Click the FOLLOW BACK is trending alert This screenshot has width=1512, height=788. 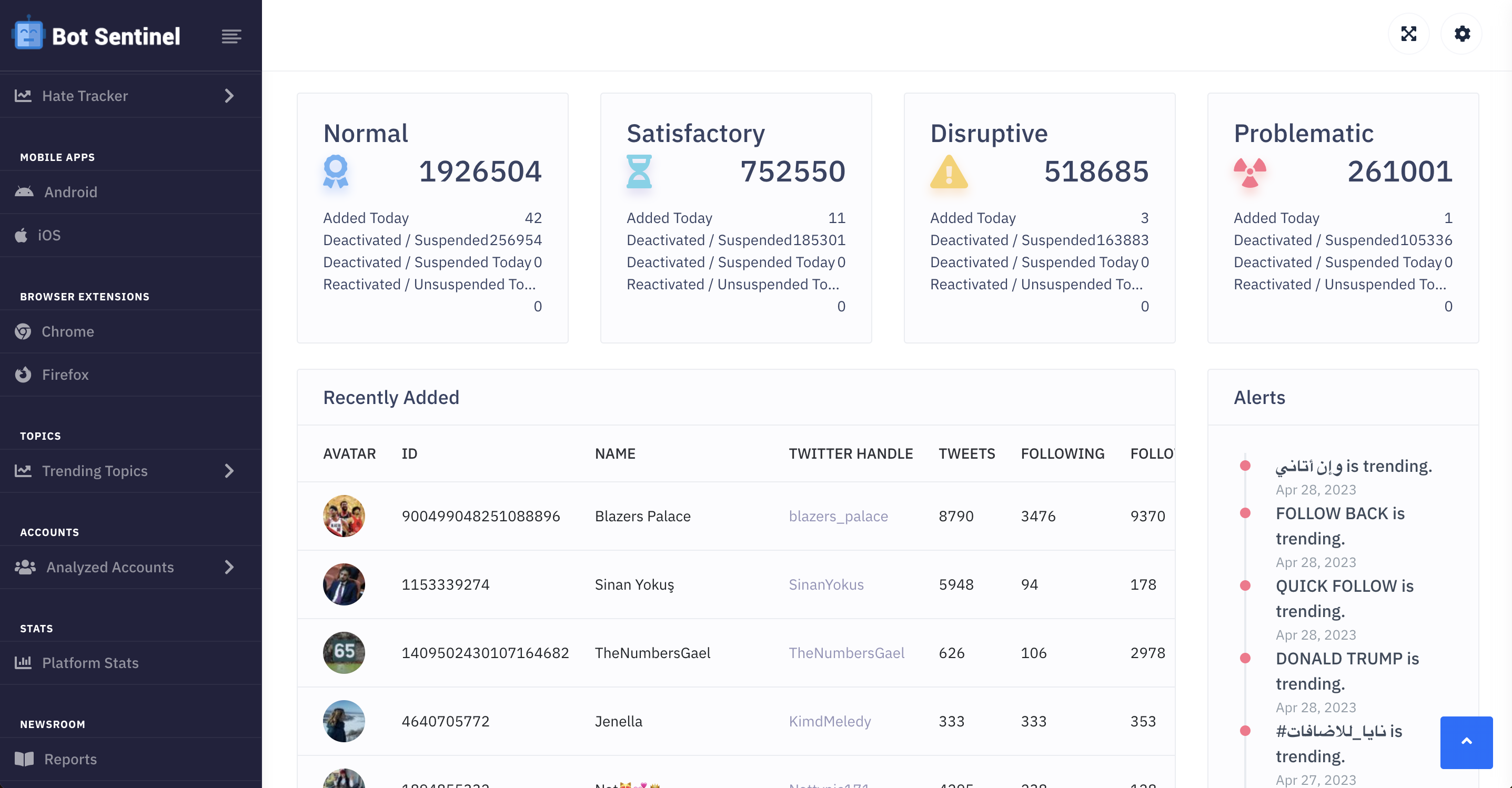click(1340, 526)
